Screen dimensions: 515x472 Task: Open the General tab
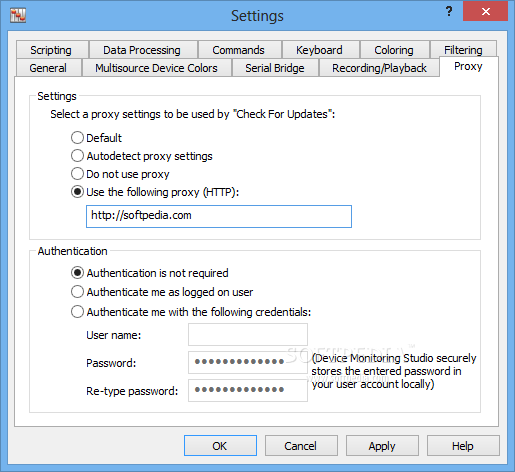coord(48,68)
